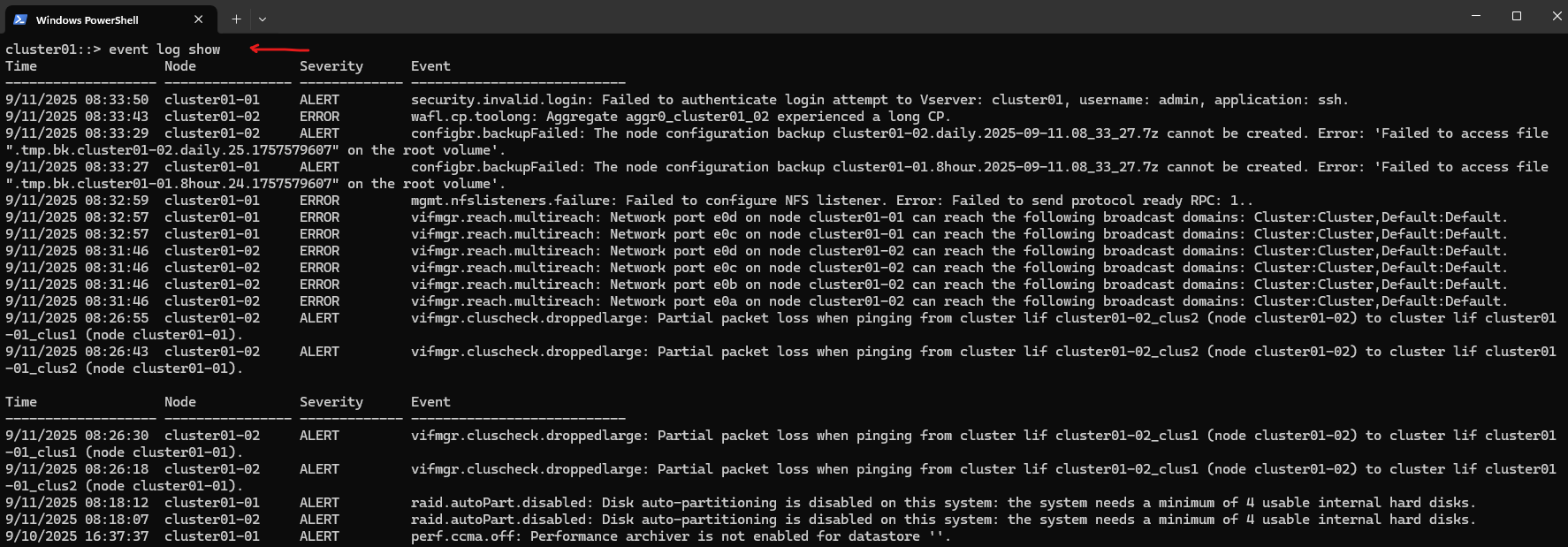
Task: Click the 9/10/2025 16:37:37 timestamp
Action: pos(77,536)
